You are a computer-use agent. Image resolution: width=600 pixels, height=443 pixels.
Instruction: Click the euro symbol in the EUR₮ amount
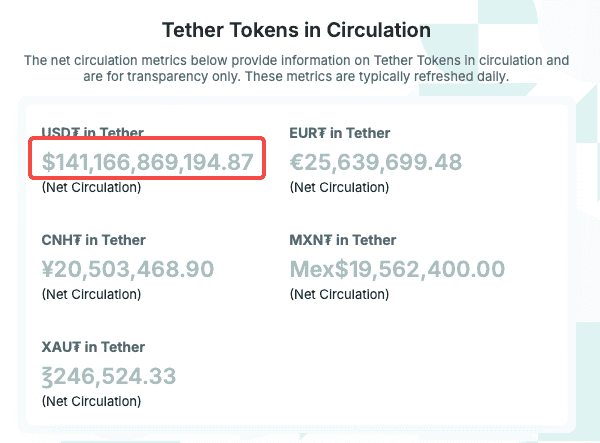tap(297, 162)
